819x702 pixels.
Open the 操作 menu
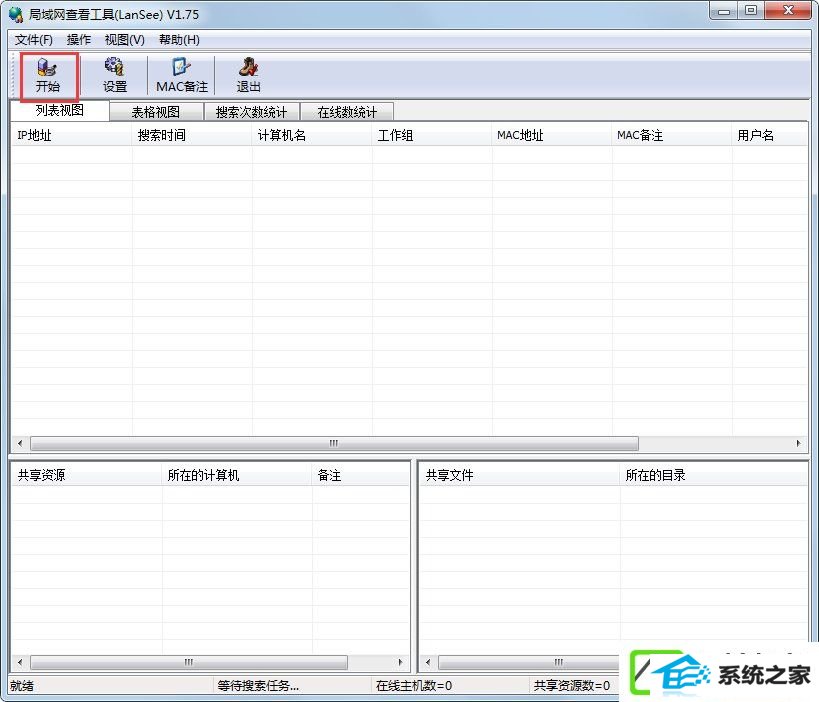click(x=79, y=40)
